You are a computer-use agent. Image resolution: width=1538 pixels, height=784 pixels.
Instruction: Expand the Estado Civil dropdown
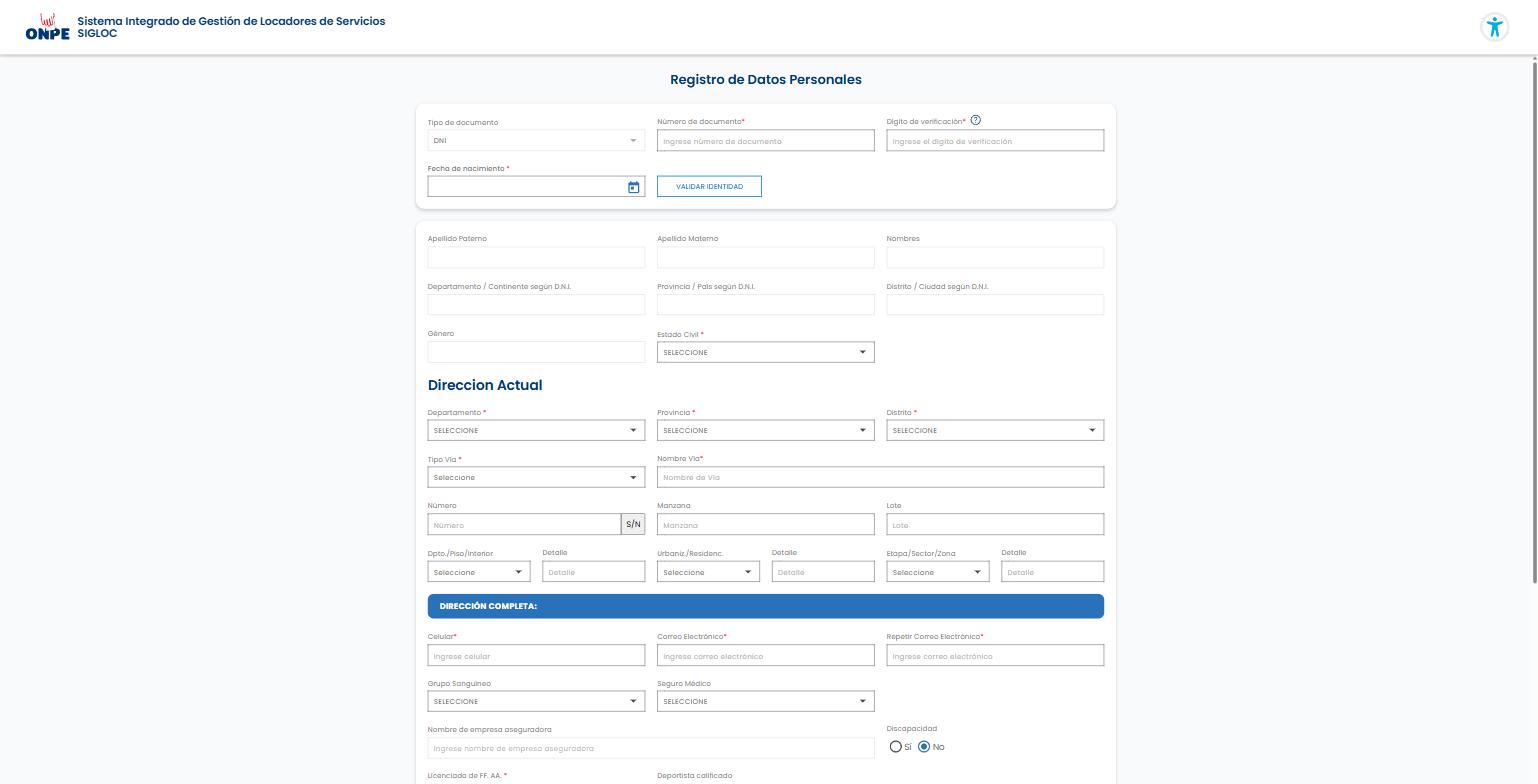tap(766, 352)
